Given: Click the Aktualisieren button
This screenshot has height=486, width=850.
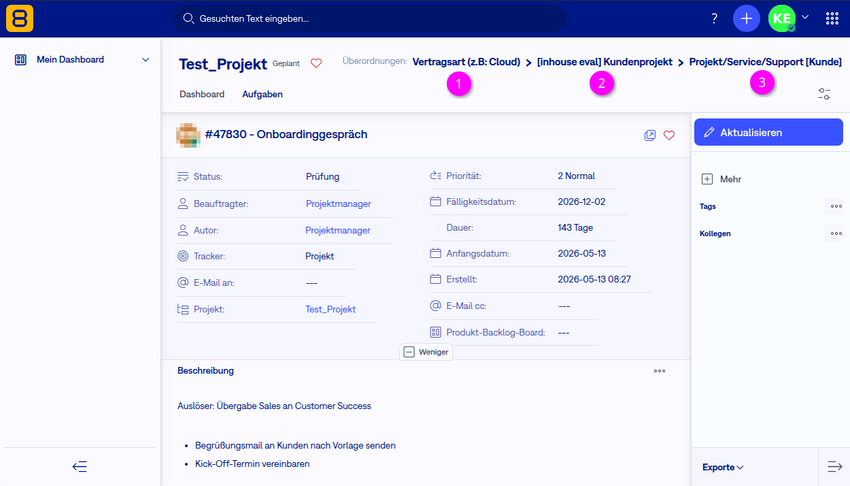Looking at the screenshot, I should 768,132.
